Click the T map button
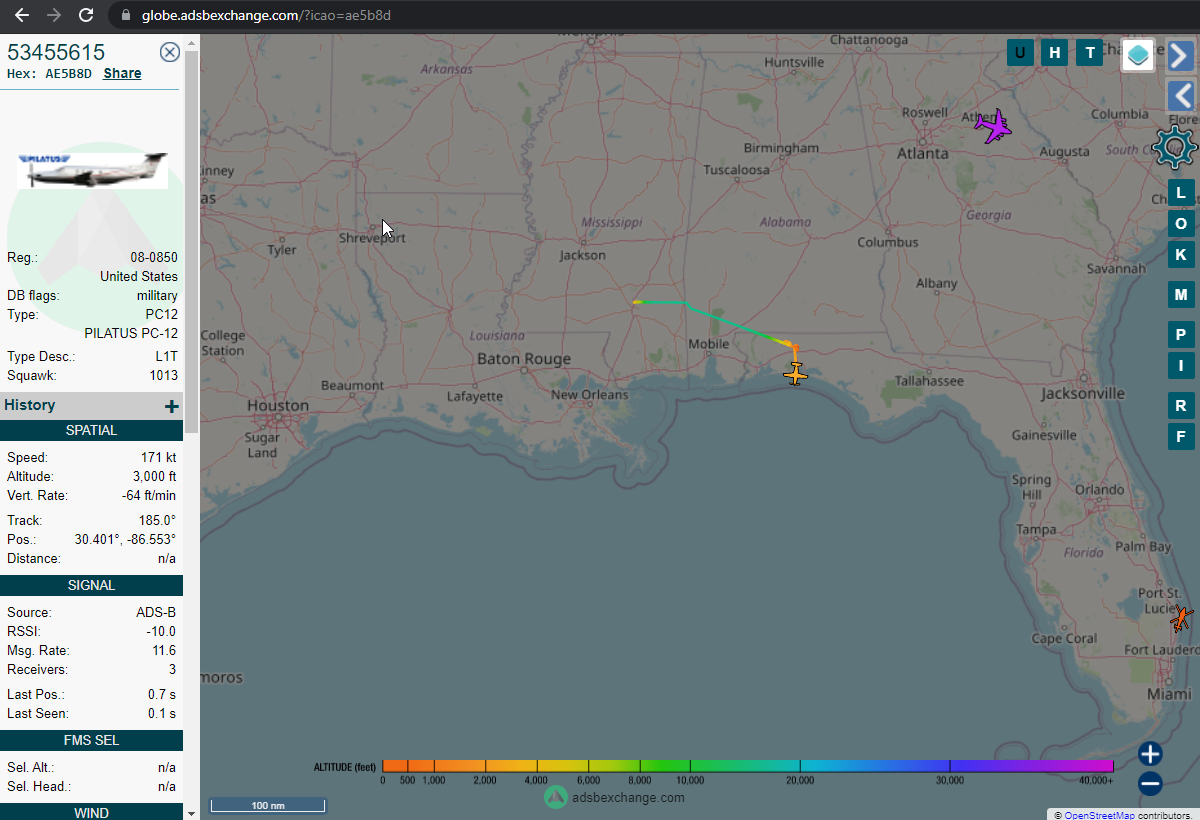The width and height of the screenshot is (1200, 820). coord(1089,53)
